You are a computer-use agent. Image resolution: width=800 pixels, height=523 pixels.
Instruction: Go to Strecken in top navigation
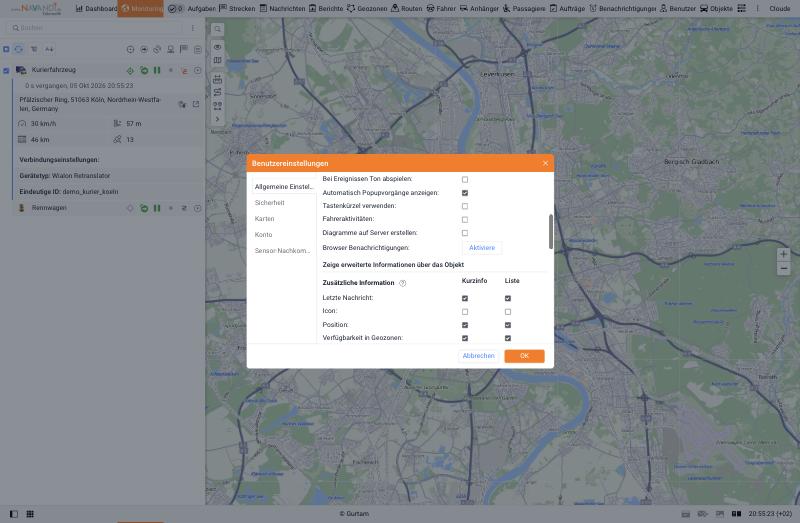coord(237,8)
